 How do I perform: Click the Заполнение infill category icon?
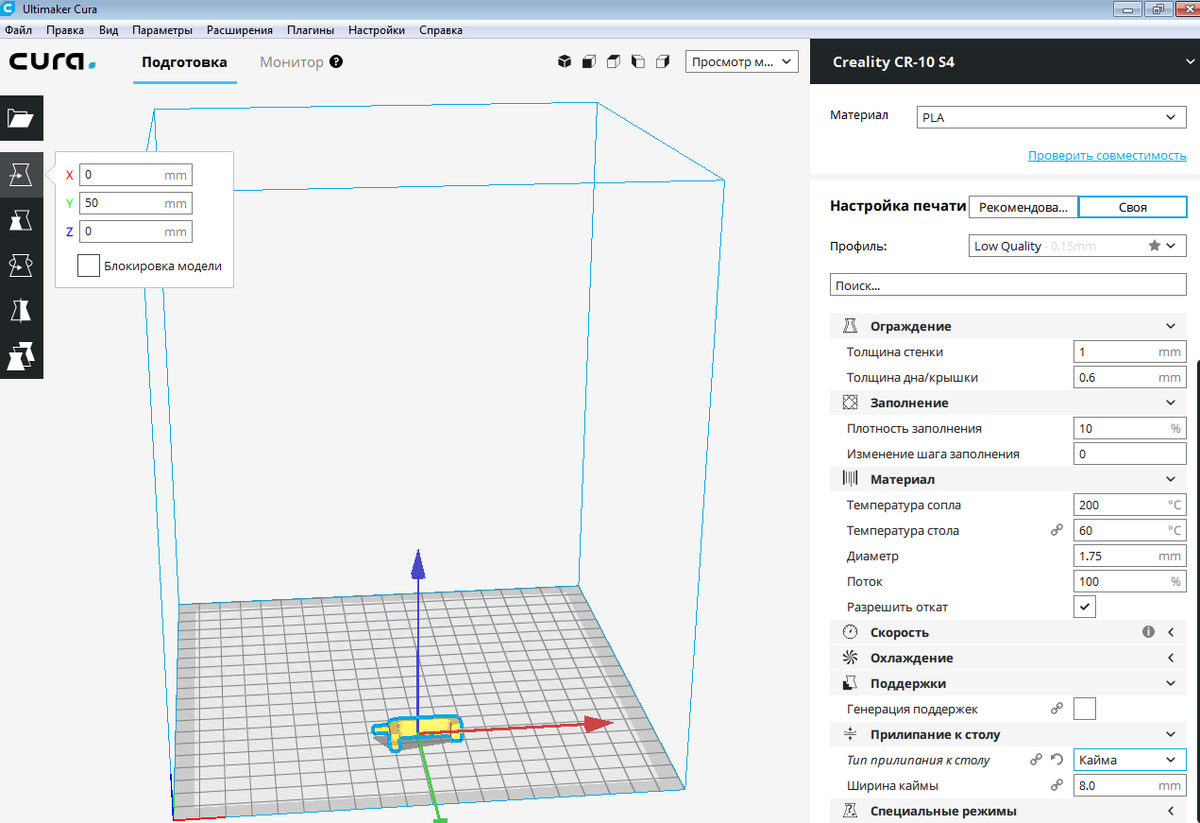(x=850, y=403)
